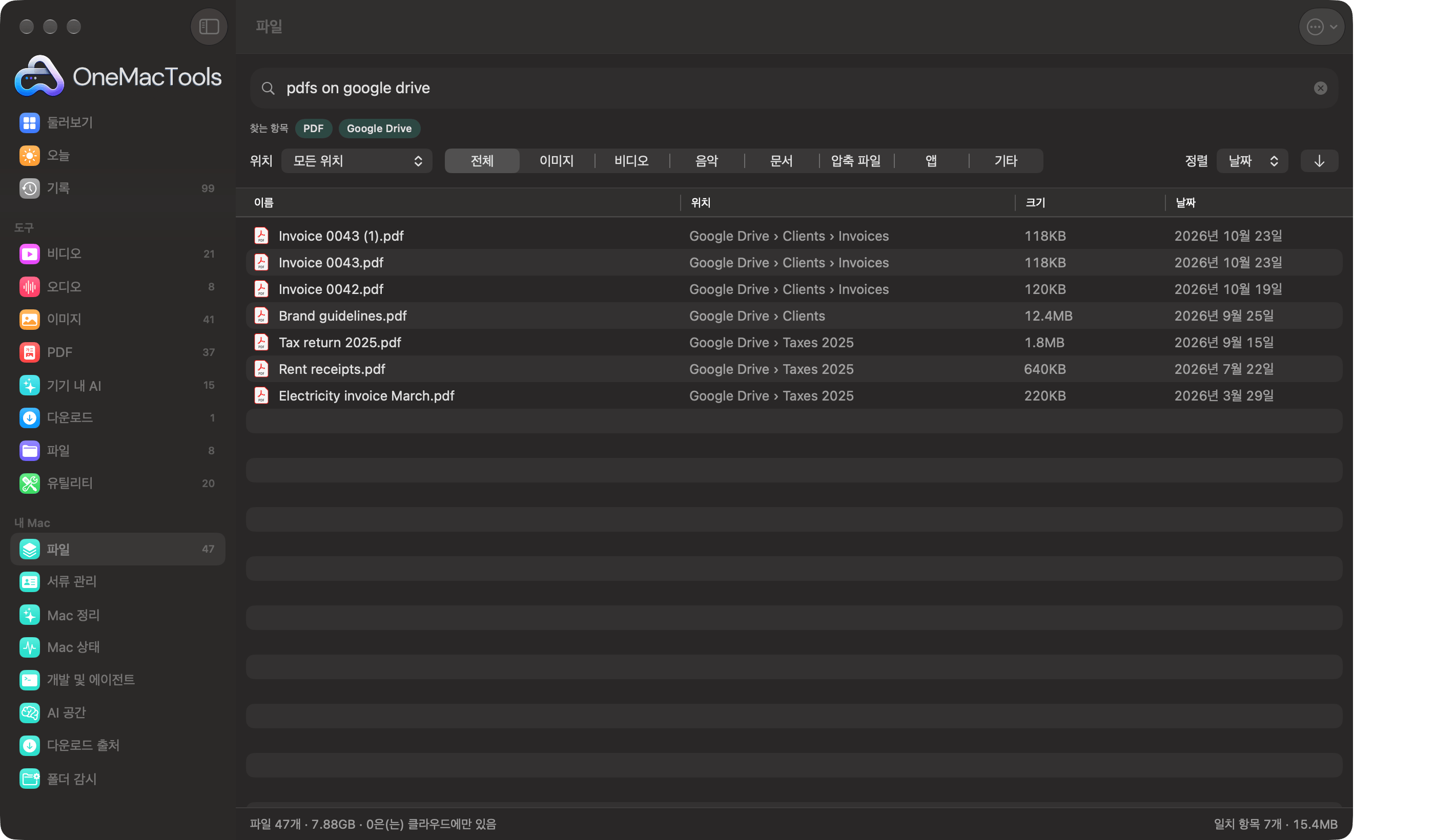The width and height of the screenshot is (1435, 840).
Task: Open the 둘러보기 sidebar item
Action: [118, 122]
